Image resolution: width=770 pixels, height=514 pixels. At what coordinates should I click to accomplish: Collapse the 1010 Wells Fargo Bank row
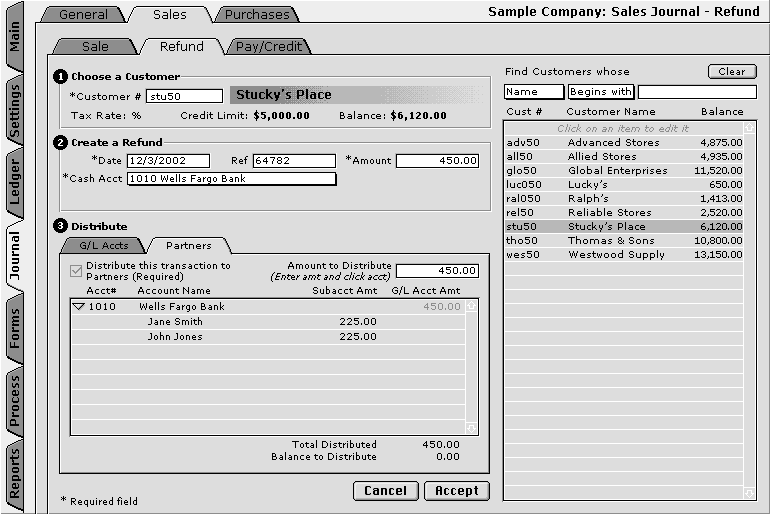[78, 306]
